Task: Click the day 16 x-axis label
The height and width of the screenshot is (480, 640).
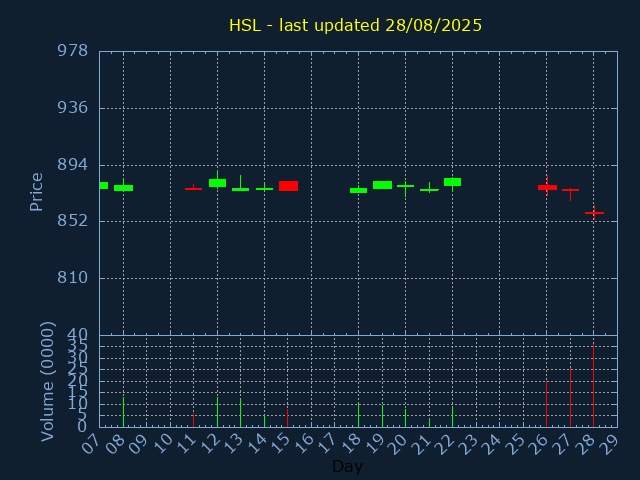Action: click(x=304, y=444)
